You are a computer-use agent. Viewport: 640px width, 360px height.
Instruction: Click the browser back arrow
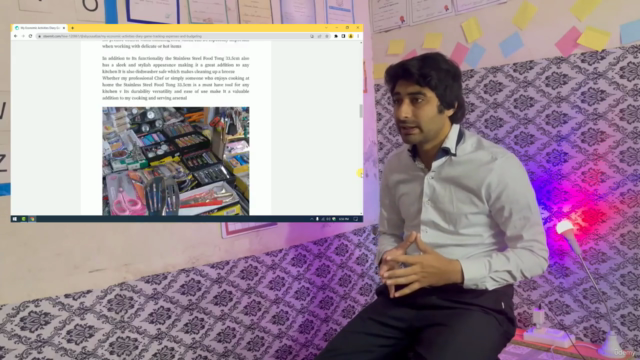(16, 36)
